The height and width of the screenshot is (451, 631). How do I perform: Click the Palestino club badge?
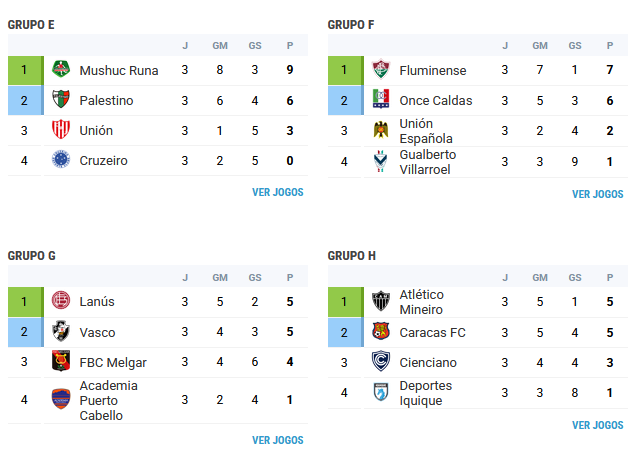(62, 100)
